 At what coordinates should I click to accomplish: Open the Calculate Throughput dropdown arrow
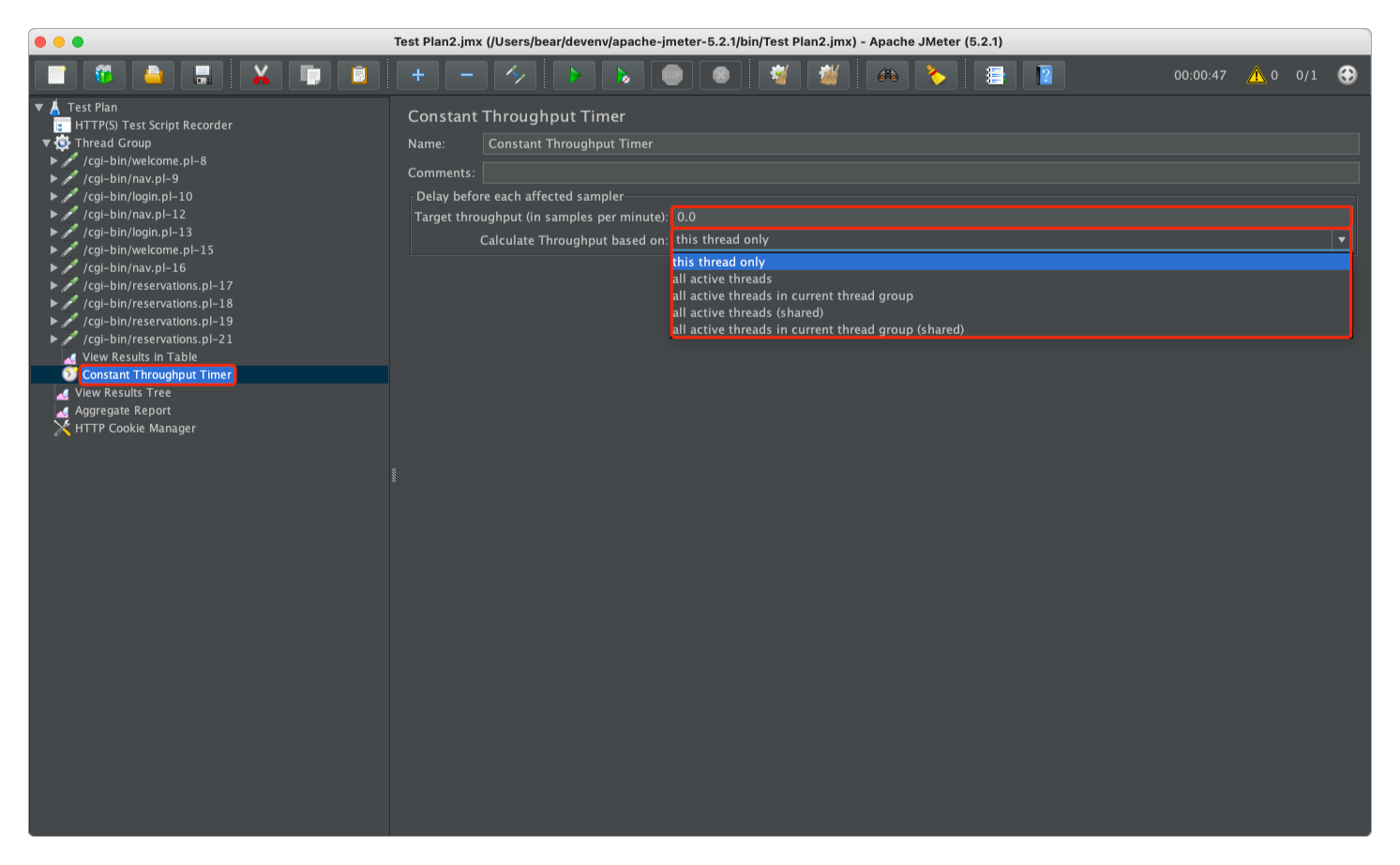(x=1341, y=240)
